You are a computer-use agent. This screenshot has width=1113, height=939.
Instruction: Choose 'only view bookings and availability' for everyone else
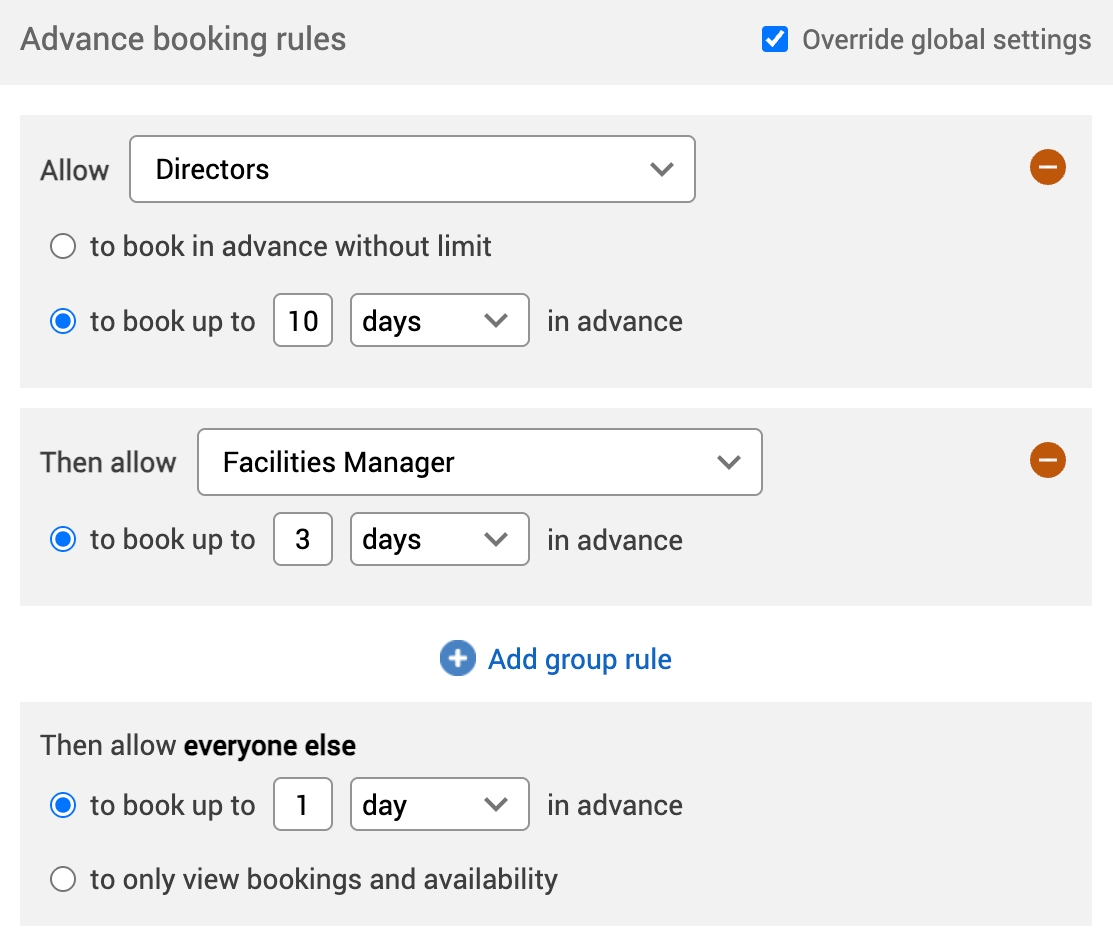click(x=62, y=878)
